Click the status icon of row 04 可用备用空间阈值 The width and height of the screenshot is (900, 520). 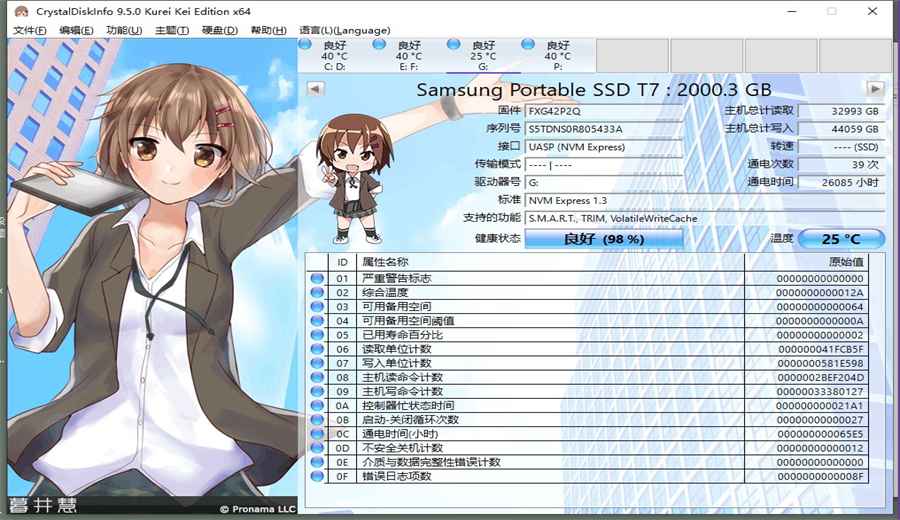click(317, 320)
